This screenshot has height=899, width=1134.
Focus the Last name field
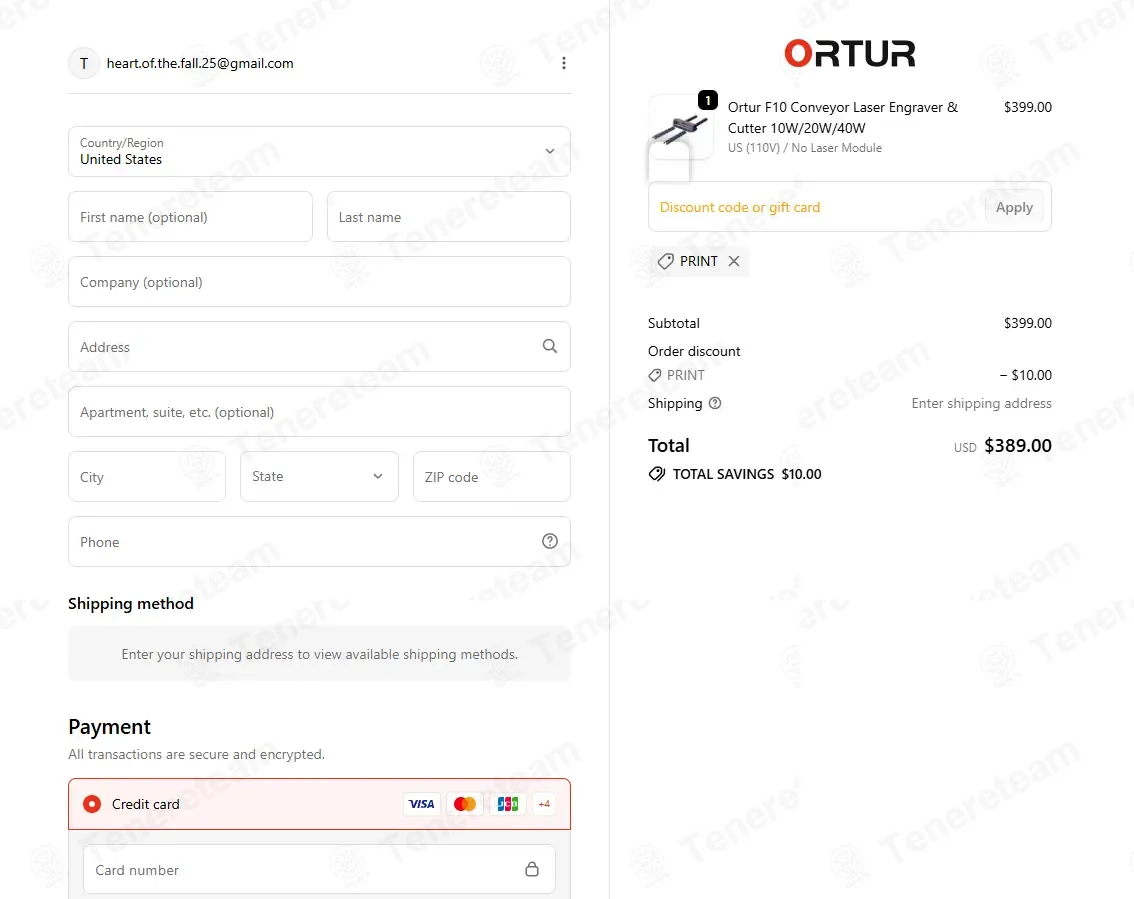click(448, 216)
